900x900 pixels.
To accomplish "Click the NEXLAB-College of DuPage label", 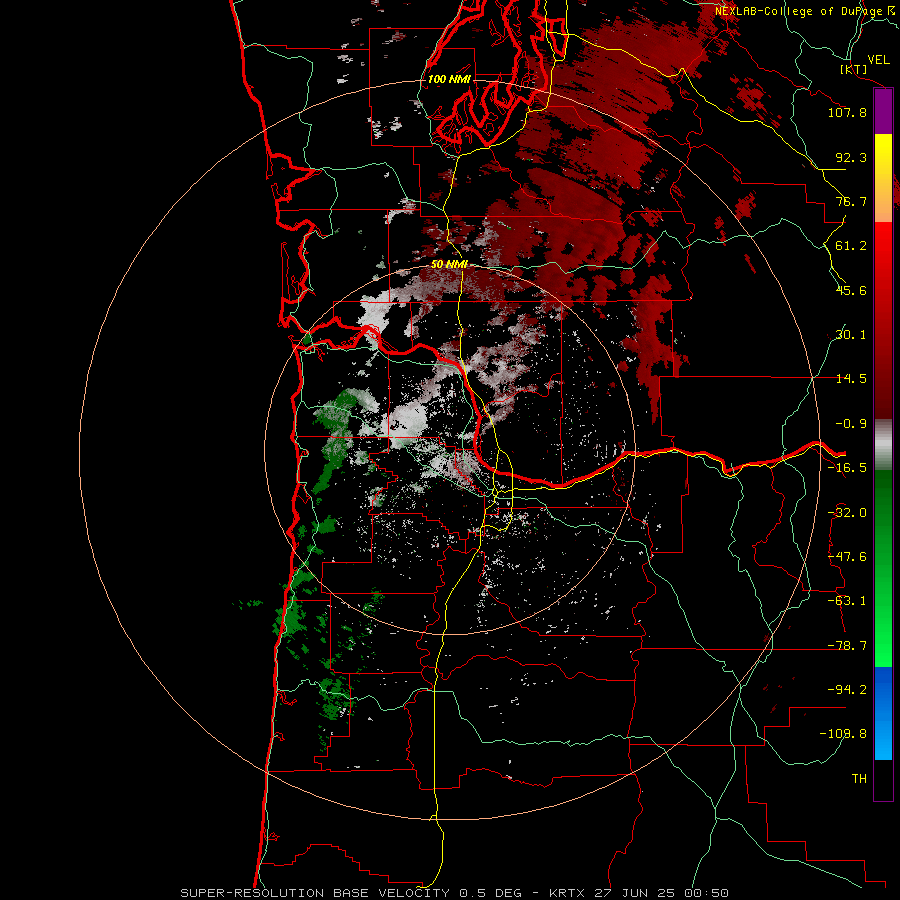I will (x=804, y=11).
